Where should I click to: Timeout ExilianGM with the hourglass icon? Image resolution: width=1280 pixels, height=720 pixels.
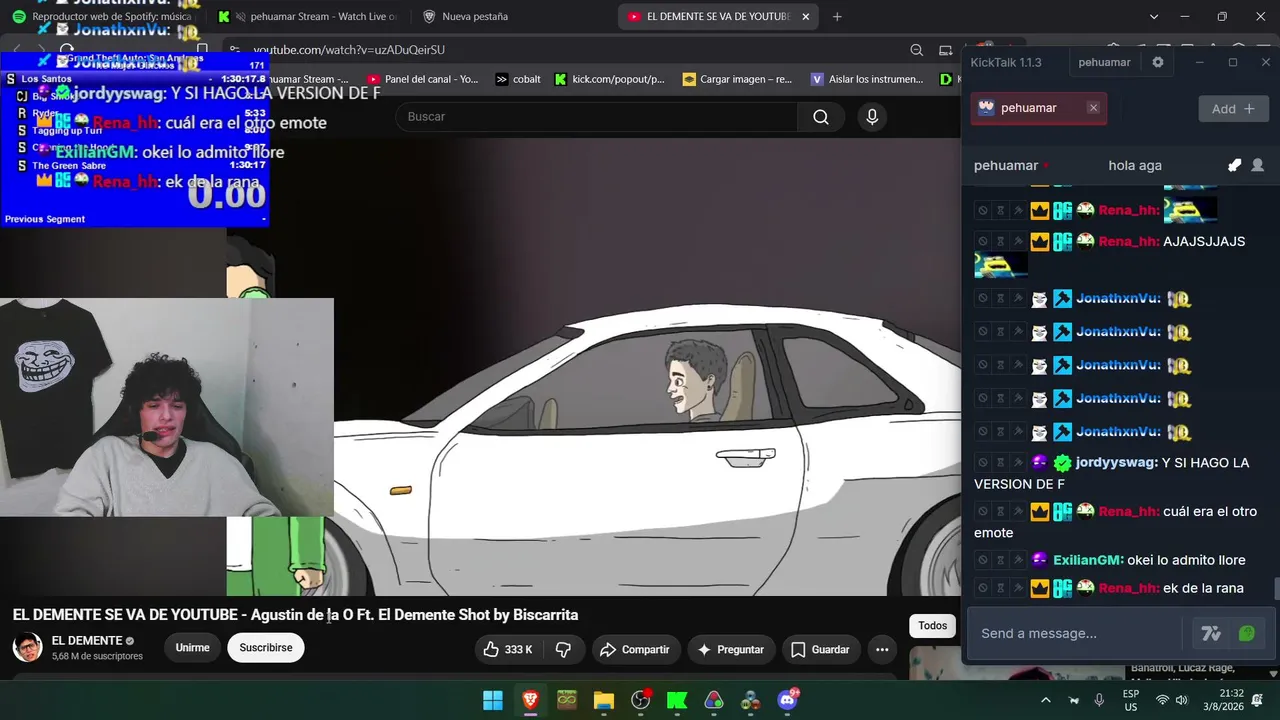click(x=1000, y=560)
